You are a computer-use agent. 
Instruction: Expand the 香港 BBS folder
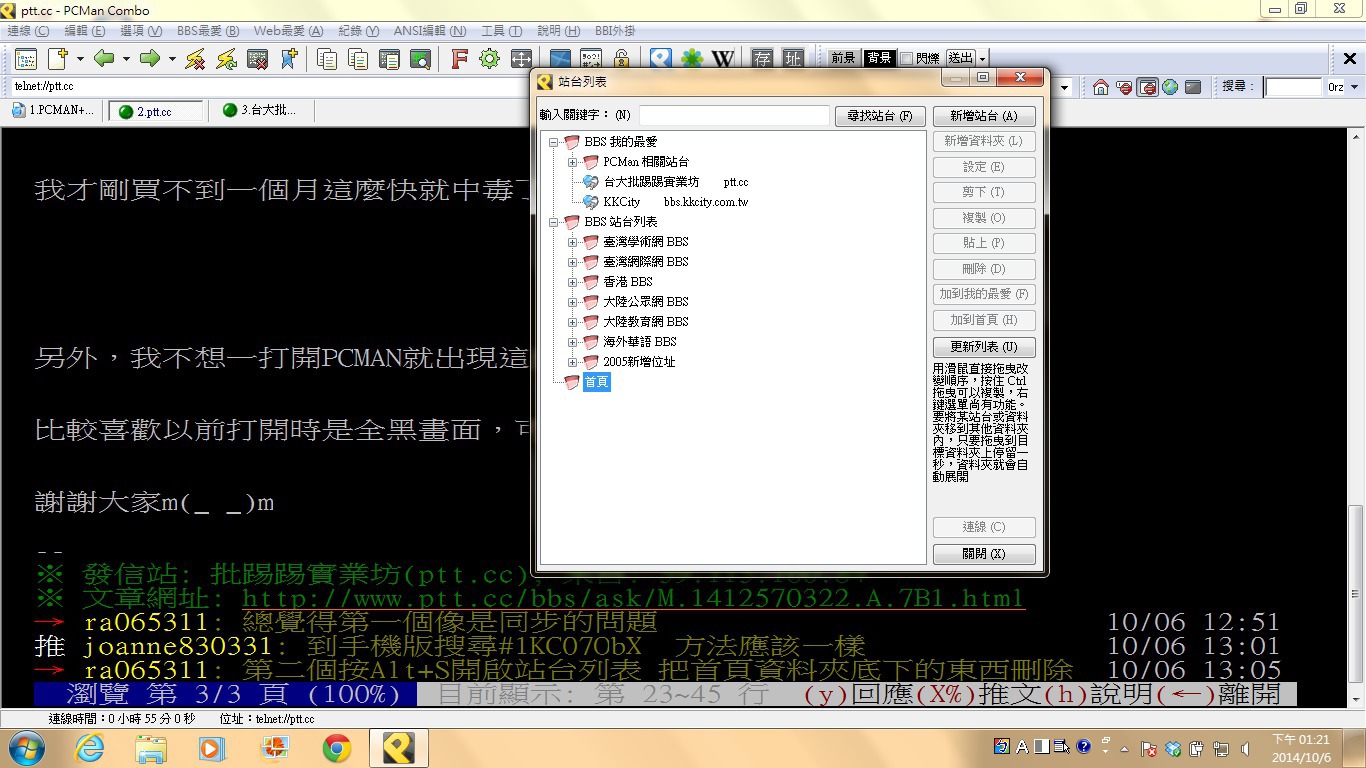[573, 282]
